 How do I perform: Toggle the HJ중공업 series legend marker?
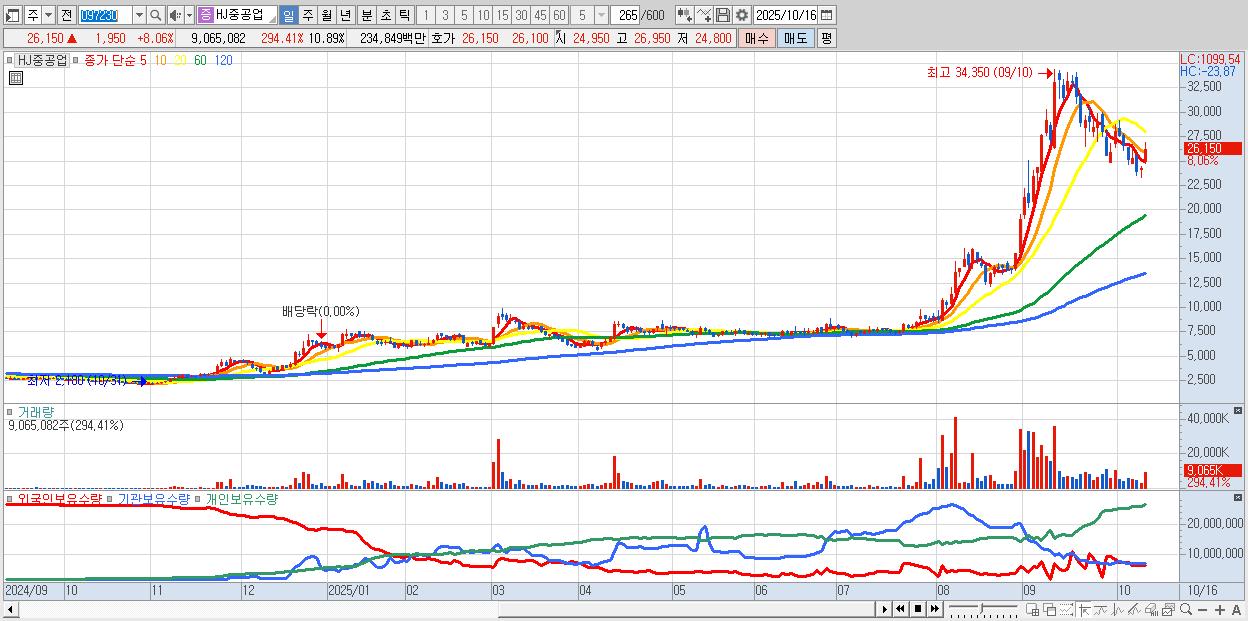pos(11,60)
